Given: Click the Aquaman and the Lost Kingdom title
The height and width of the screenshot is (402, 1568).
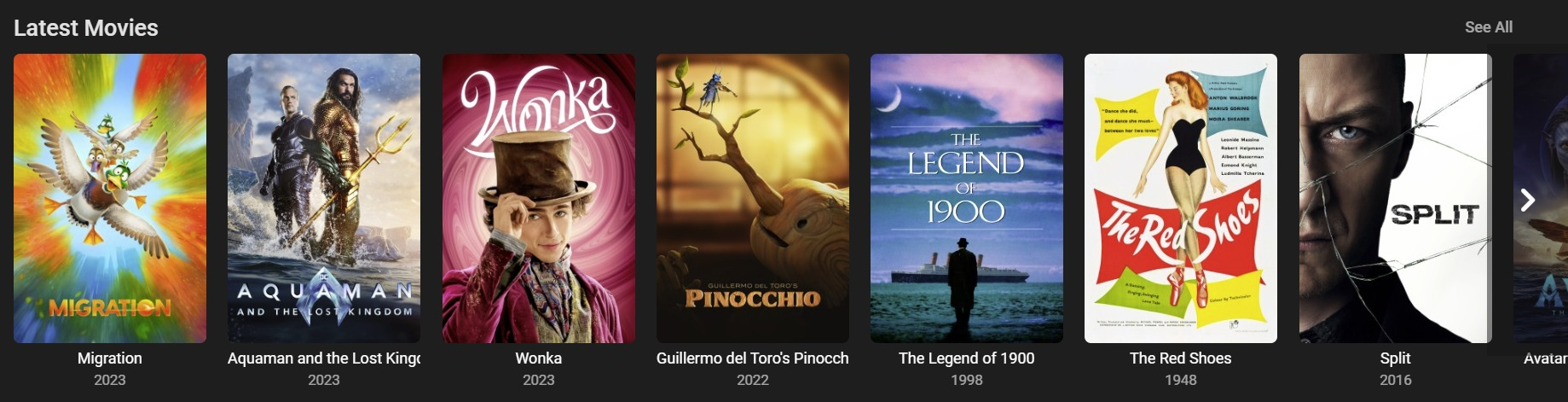Looking at the screenshot, I should 324,358.
